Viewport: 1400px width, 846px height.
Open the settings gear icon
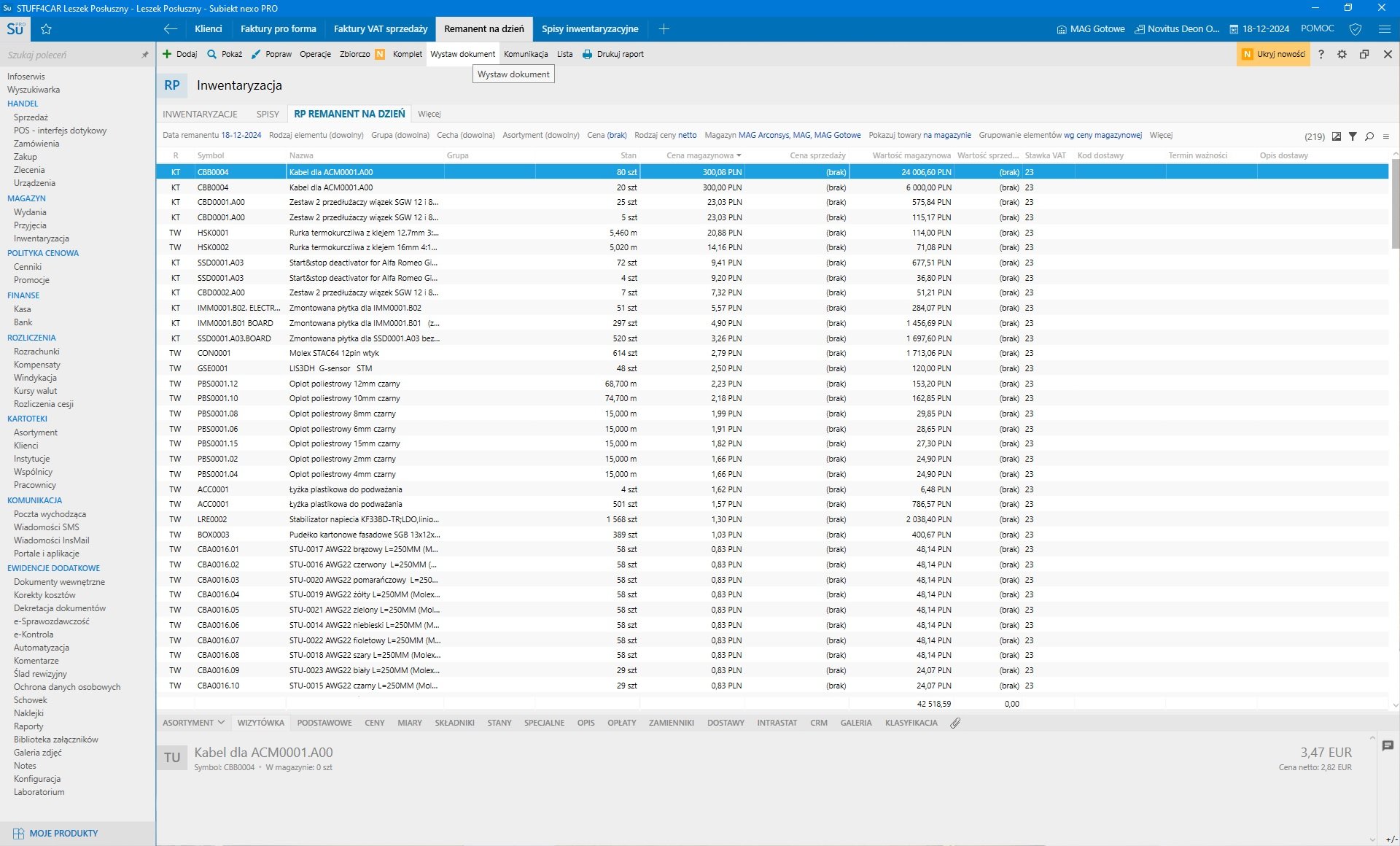click(x=1342, y=54)
